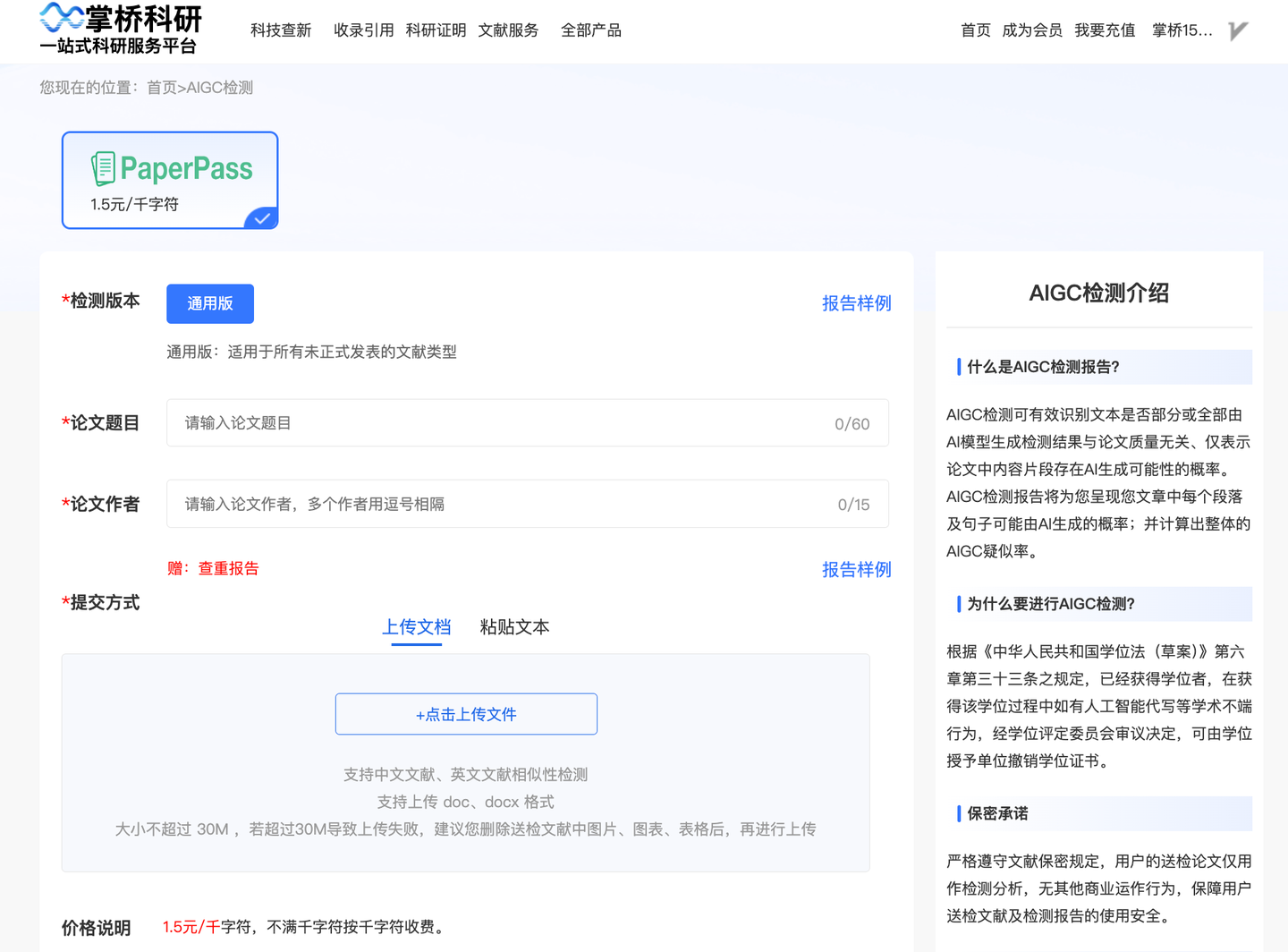
Task: Click the +点击上传文件 upload button
Action: [x=465, y=714]
